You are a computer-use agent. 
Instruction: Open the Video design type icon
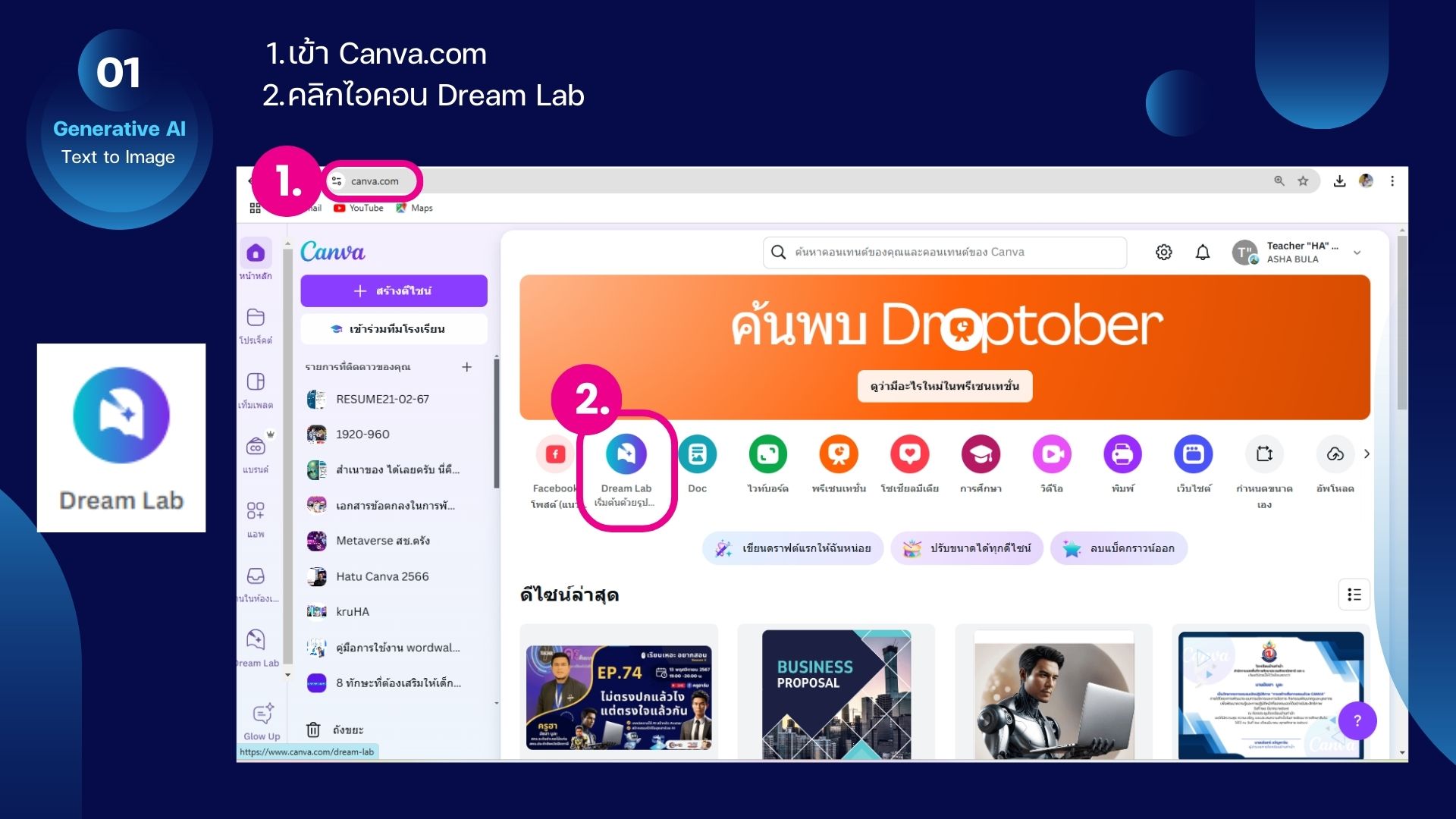coord(1051,454)
